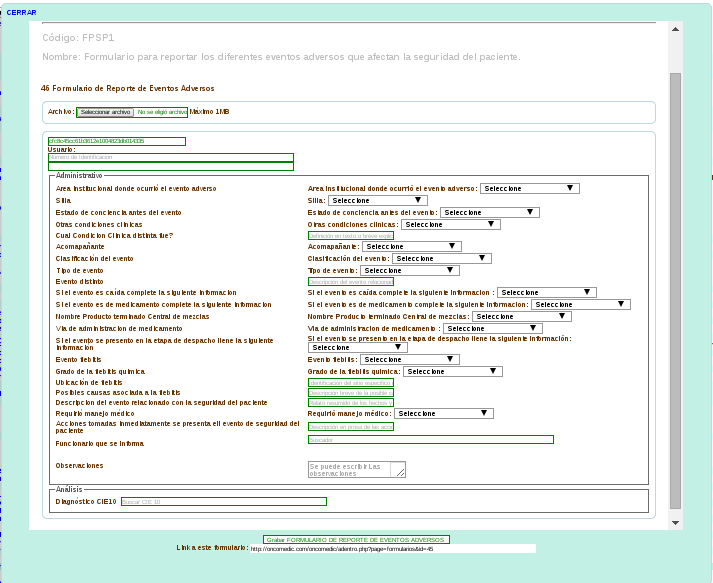Click the Diagnóstico CIE10 search field

223,501
